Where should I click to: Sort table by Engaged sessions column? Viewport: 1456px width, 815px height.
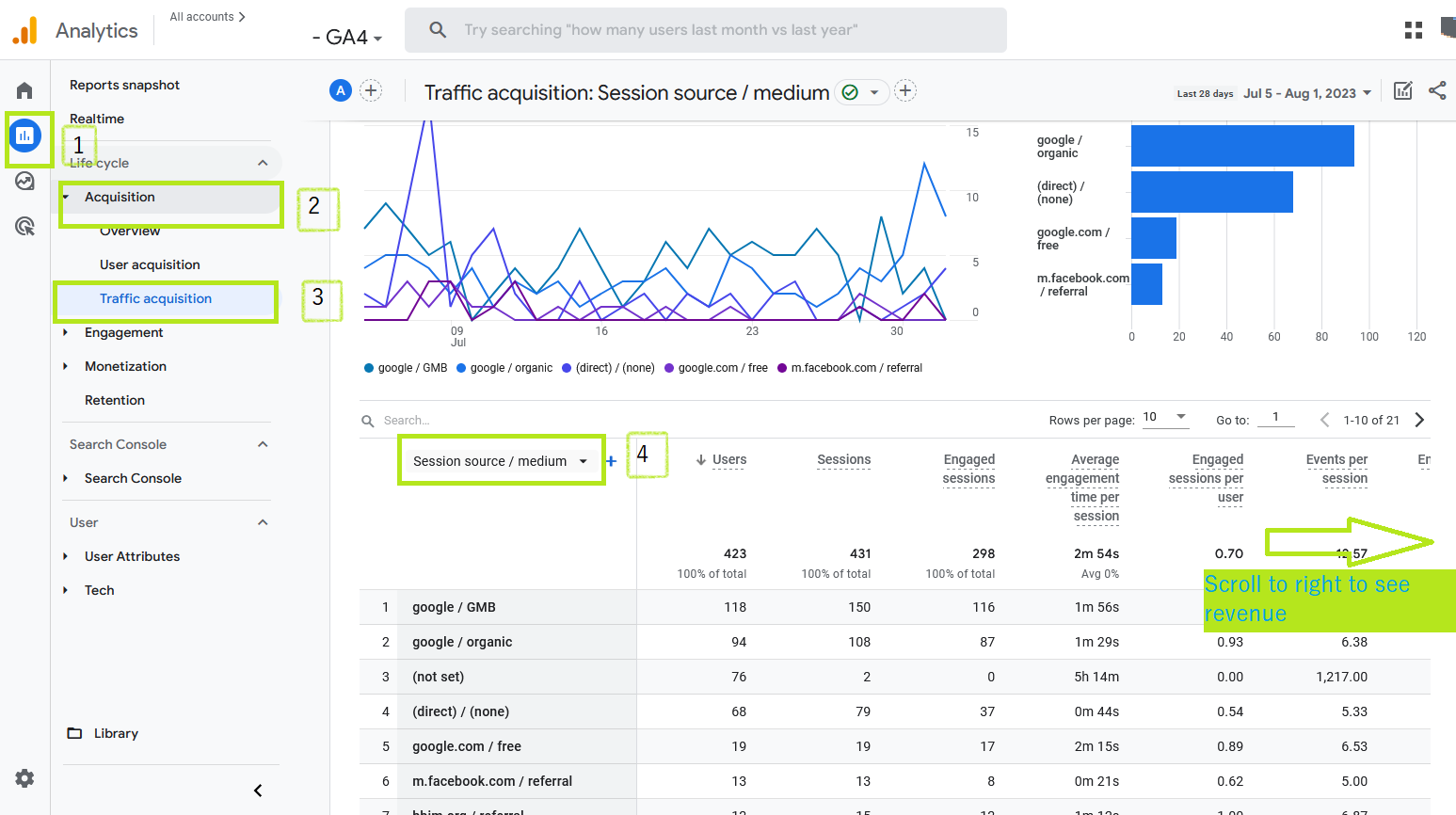tap(968, 469)
